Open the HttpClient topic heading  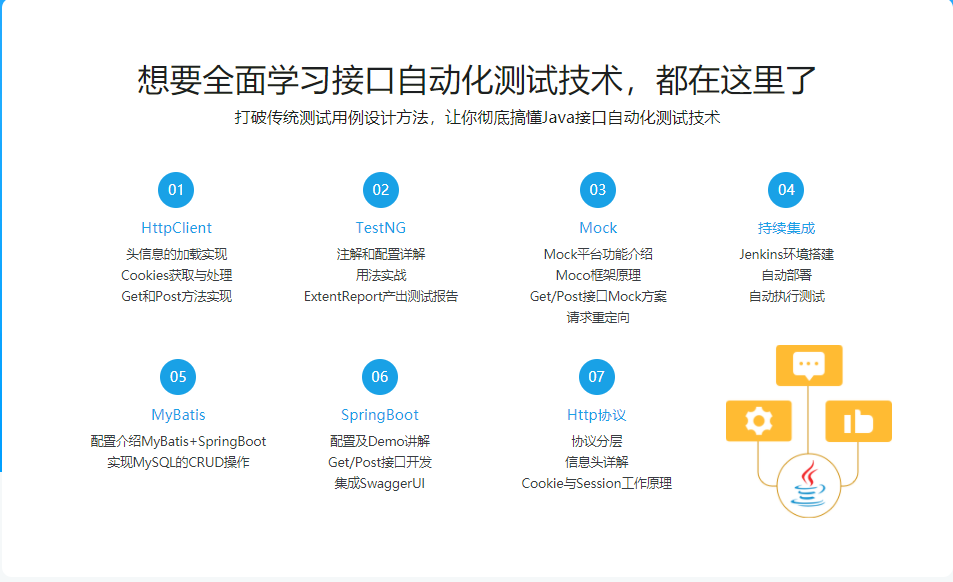pyautogui.click(x=177, y=228)
